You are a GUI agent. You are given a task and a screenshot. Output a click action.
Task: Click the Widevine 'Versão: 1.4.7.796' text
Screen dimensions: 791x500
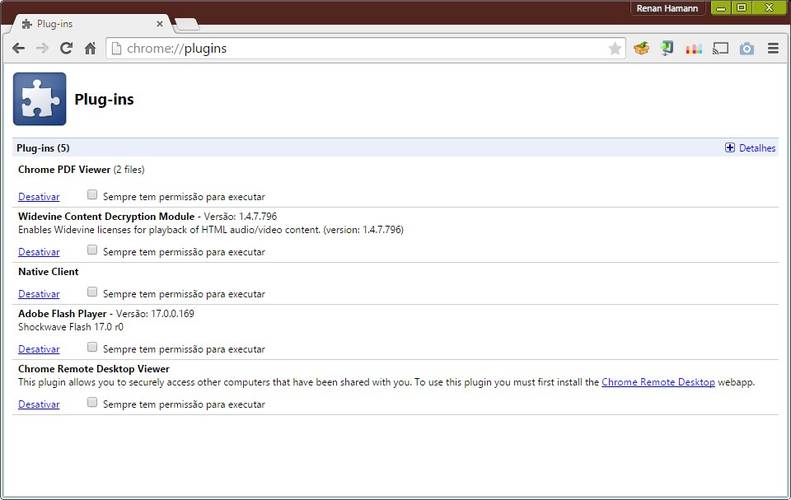tap(240, 216)
